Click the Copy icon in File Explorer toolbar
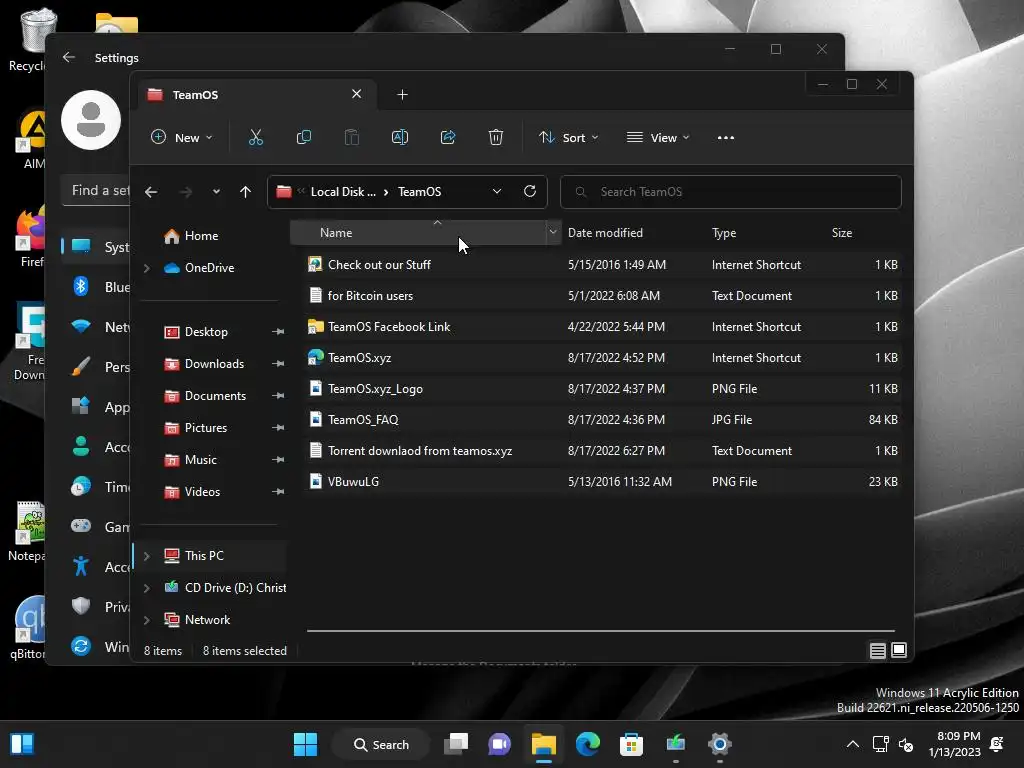 pyautogui.click(x=304, y=137)
